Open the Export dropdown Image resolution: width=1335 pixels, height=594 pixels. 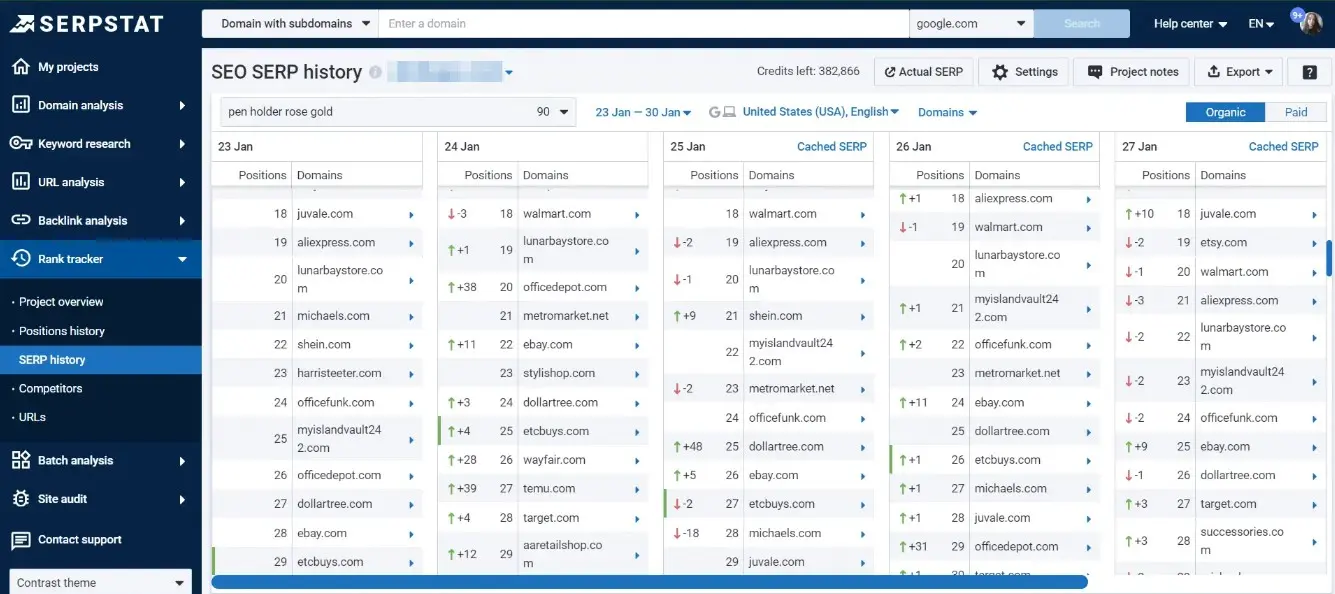[1240, 72]
